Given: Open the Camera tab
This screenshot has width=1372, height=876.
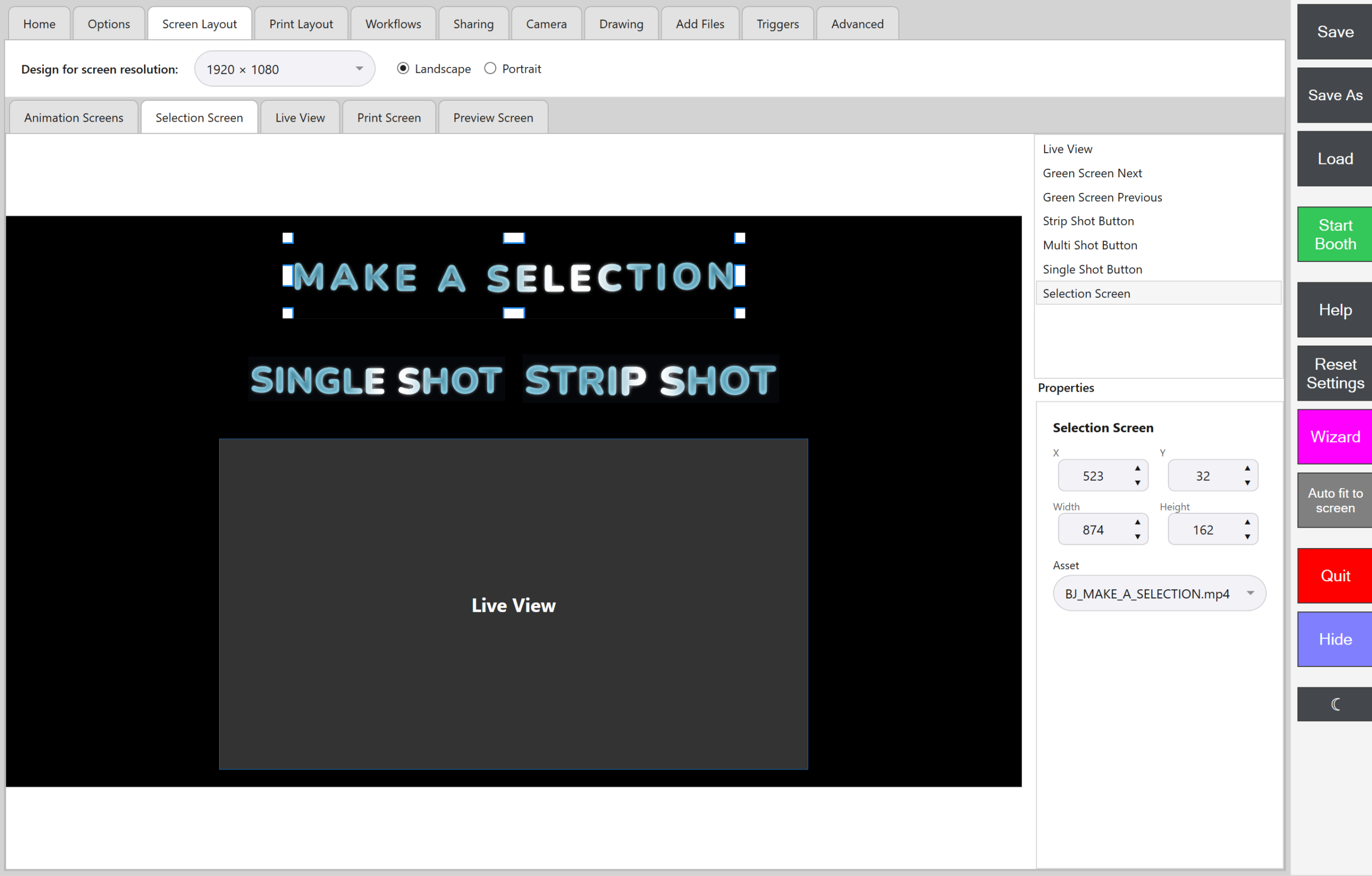Looking at the screenshot, I should tap(546, 24).
